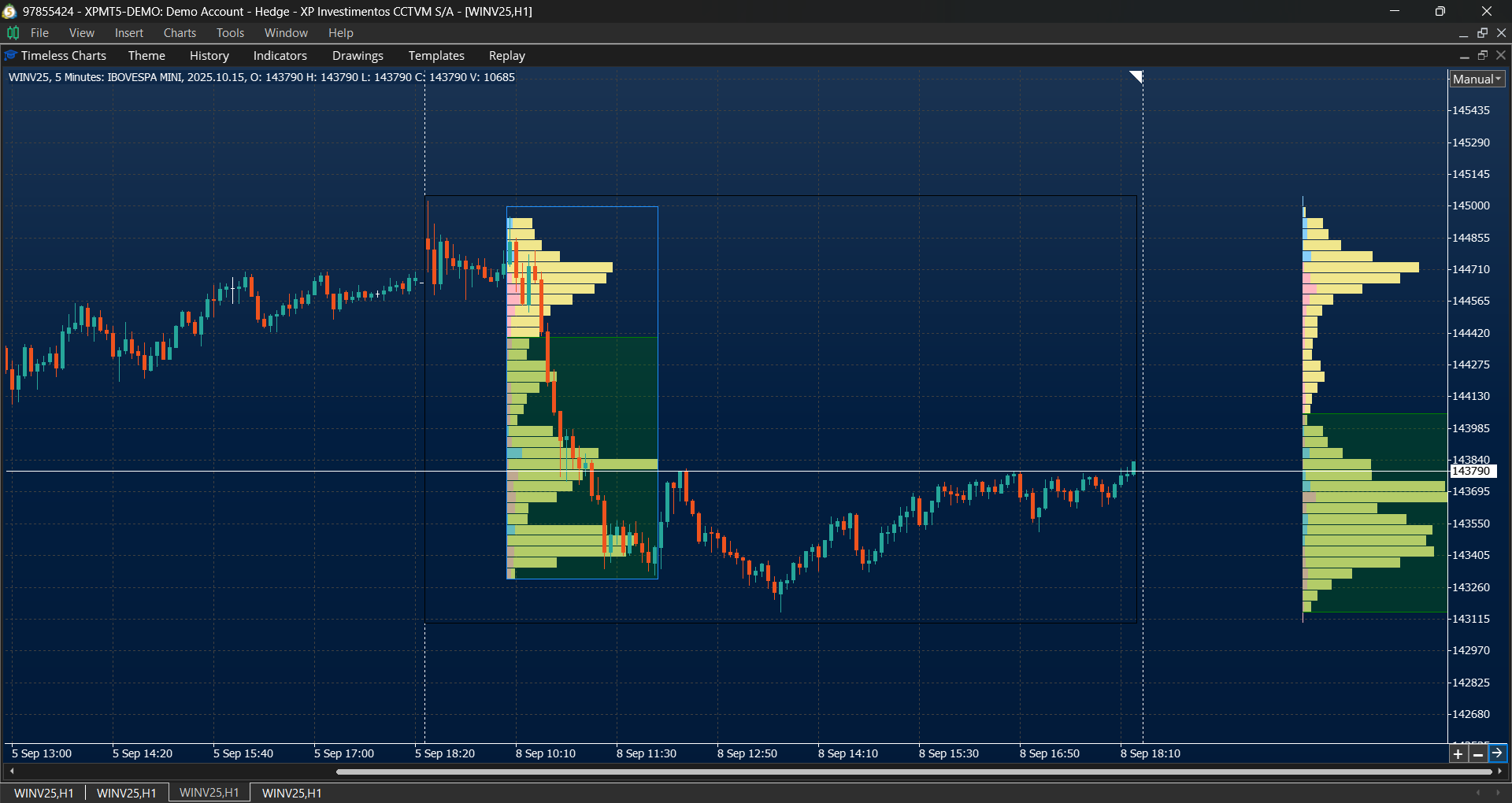Click the 143790 price label on the price axis
The image size is (1512, 803).
(x=1473, y=471)
